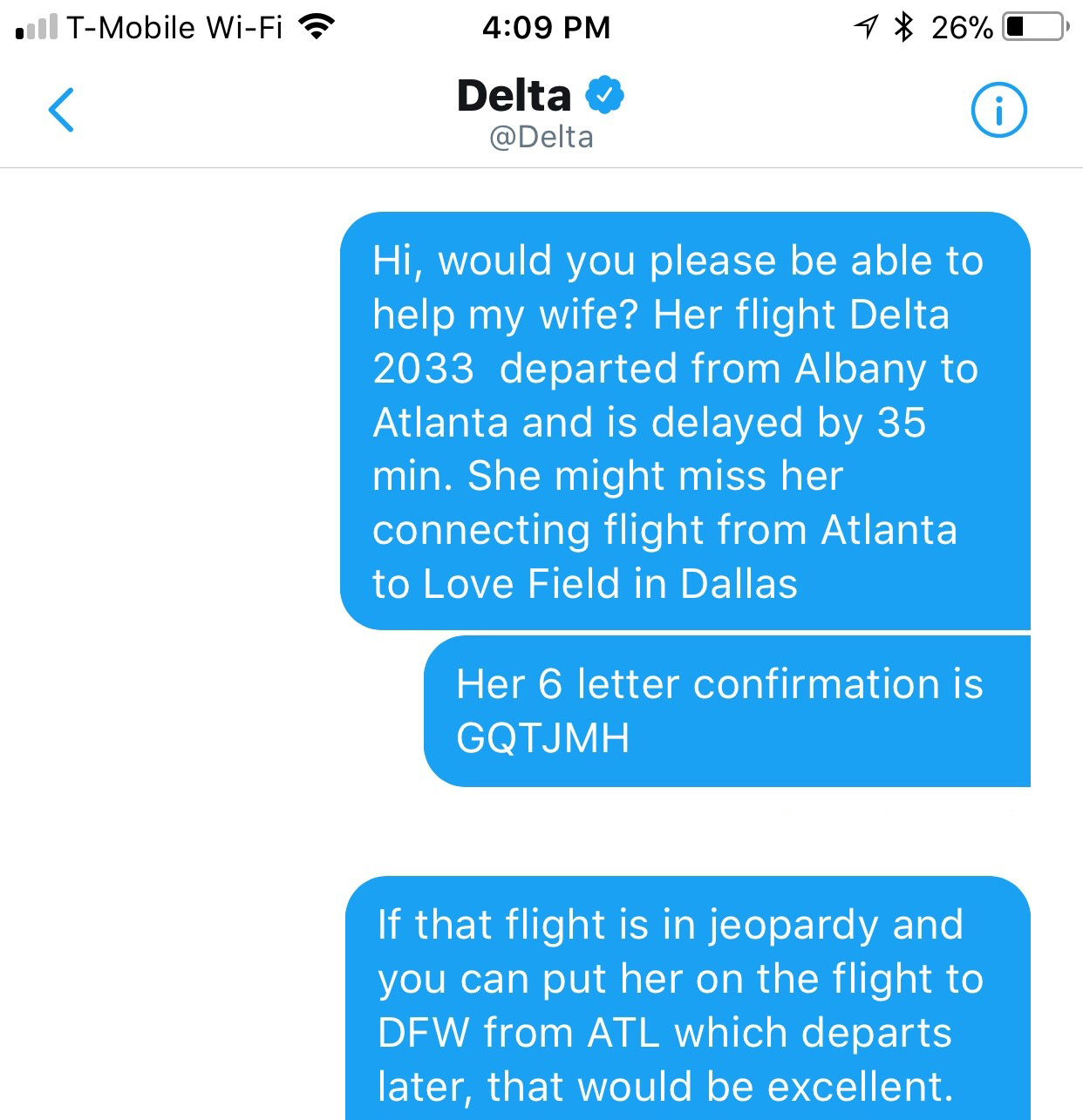This screenshot has width=1083, height=1120.
Task: Tap the words Love Field in Dallas
Action: pyautogui.click(x=610, y=584)
